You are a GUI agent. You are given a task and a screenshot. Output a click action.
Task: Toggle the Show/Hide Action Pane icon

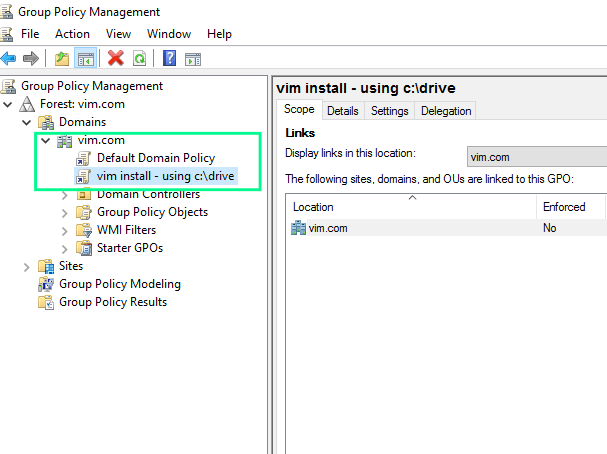click(193, 58)
